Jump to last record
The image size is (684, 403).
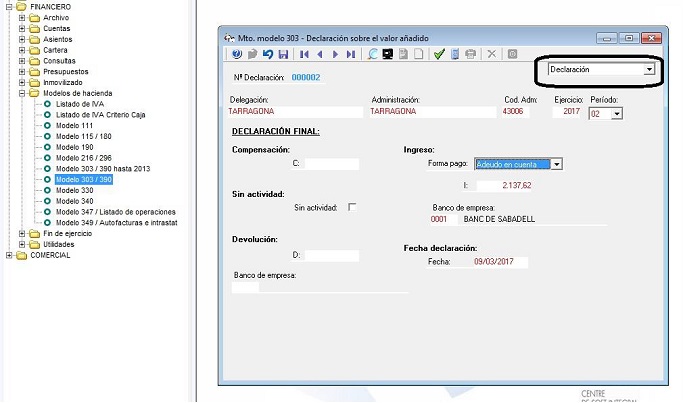[351, 54]
